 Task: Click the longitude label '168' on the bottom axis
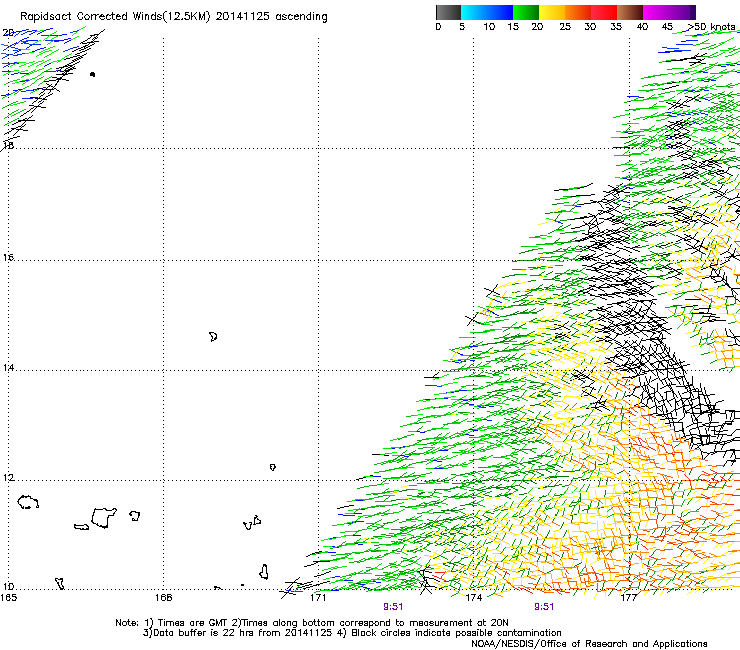coord(164,598)
